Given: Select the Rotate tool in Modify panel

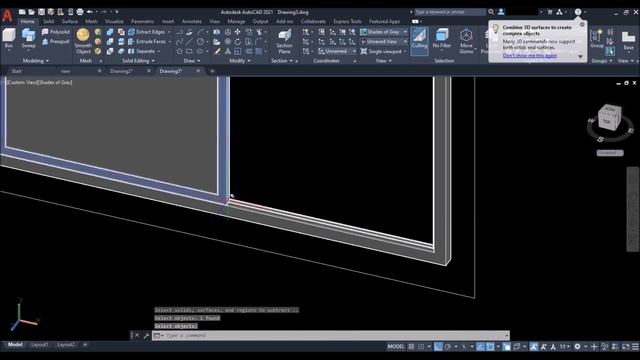Looking at the screenshot, I should 238,42.
